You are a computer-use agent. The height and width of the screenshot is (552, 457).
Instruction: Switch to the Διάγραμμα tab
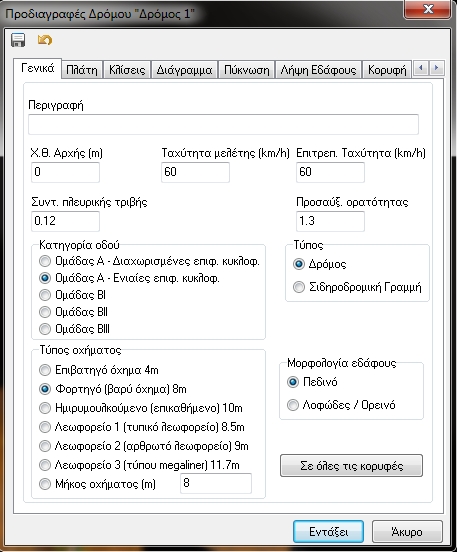click(184, 70)
